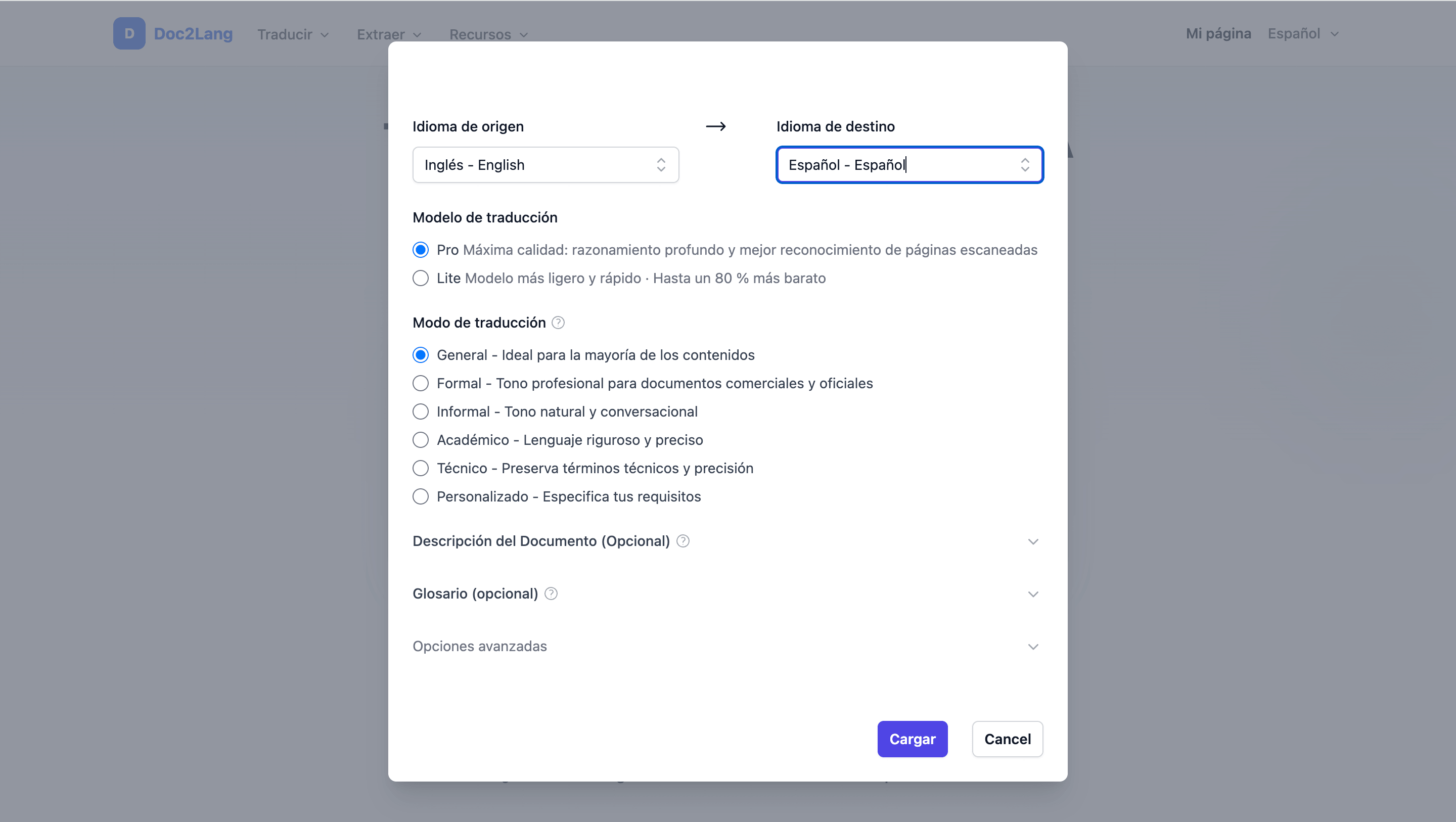Screen dimensions: 1456x822
Task: Choose the Personalizado translation mode
Action: point(421,496)
